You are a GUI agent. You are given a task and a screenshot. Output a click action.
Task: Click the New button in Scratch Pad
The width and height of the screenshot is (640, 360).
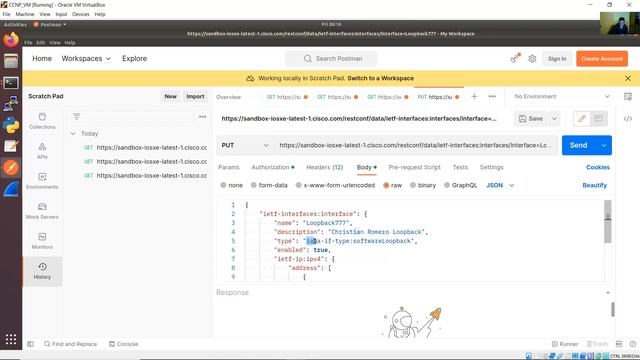171,97
